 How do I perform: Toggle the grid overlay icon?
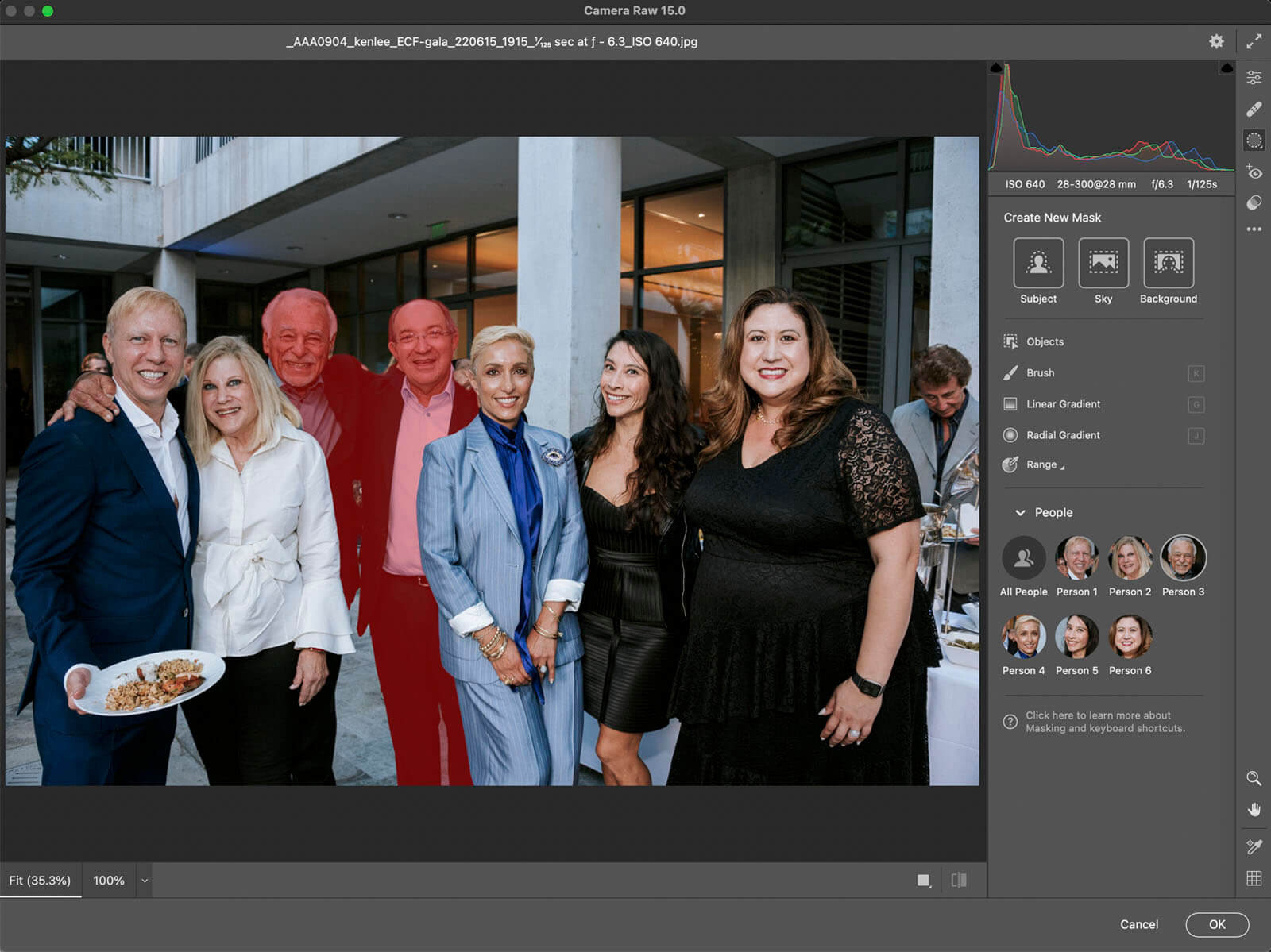click(1254, 878)
